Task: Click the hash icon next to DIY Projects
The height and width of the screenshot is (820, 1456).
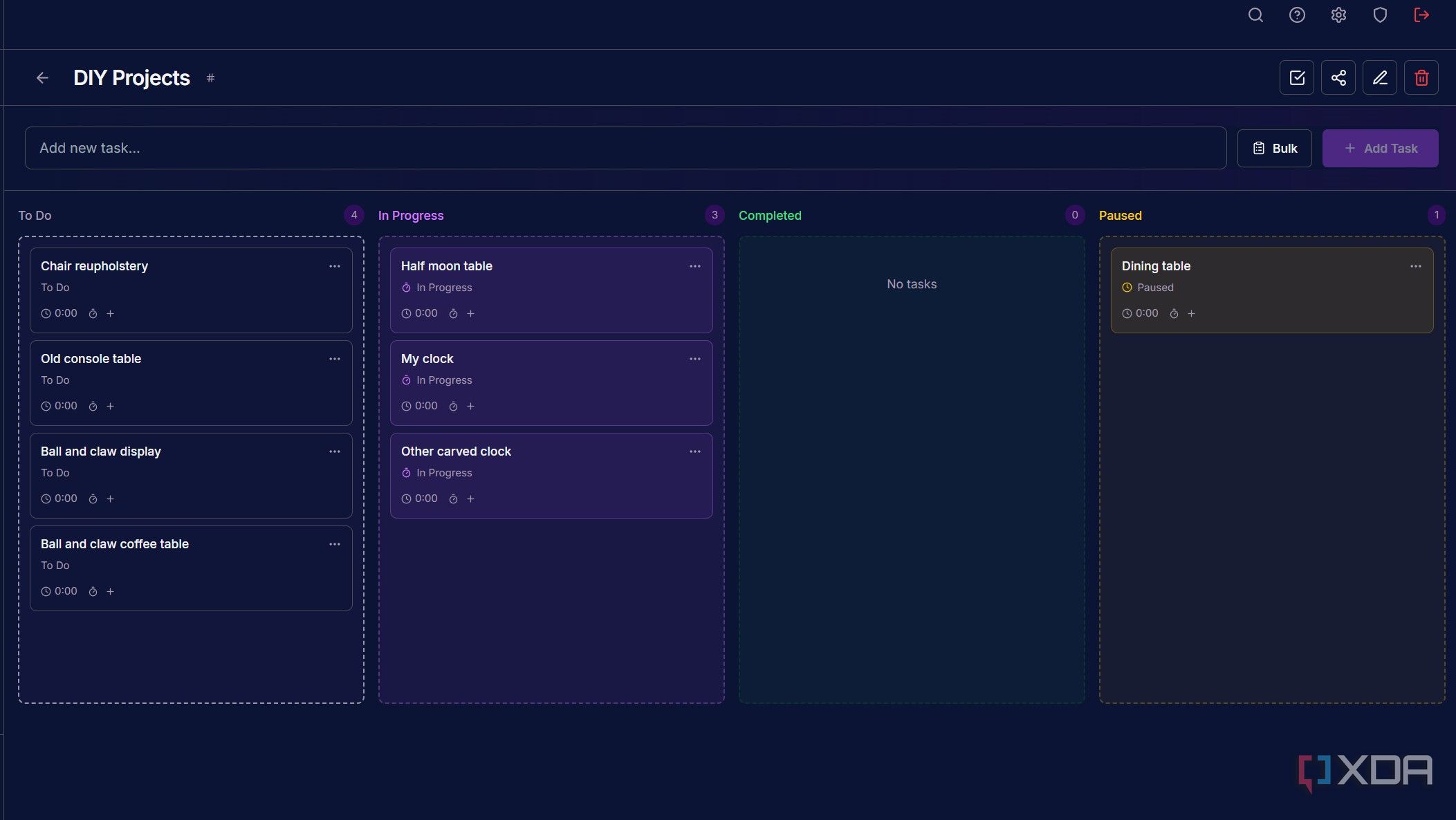Action: coord(210,78)
